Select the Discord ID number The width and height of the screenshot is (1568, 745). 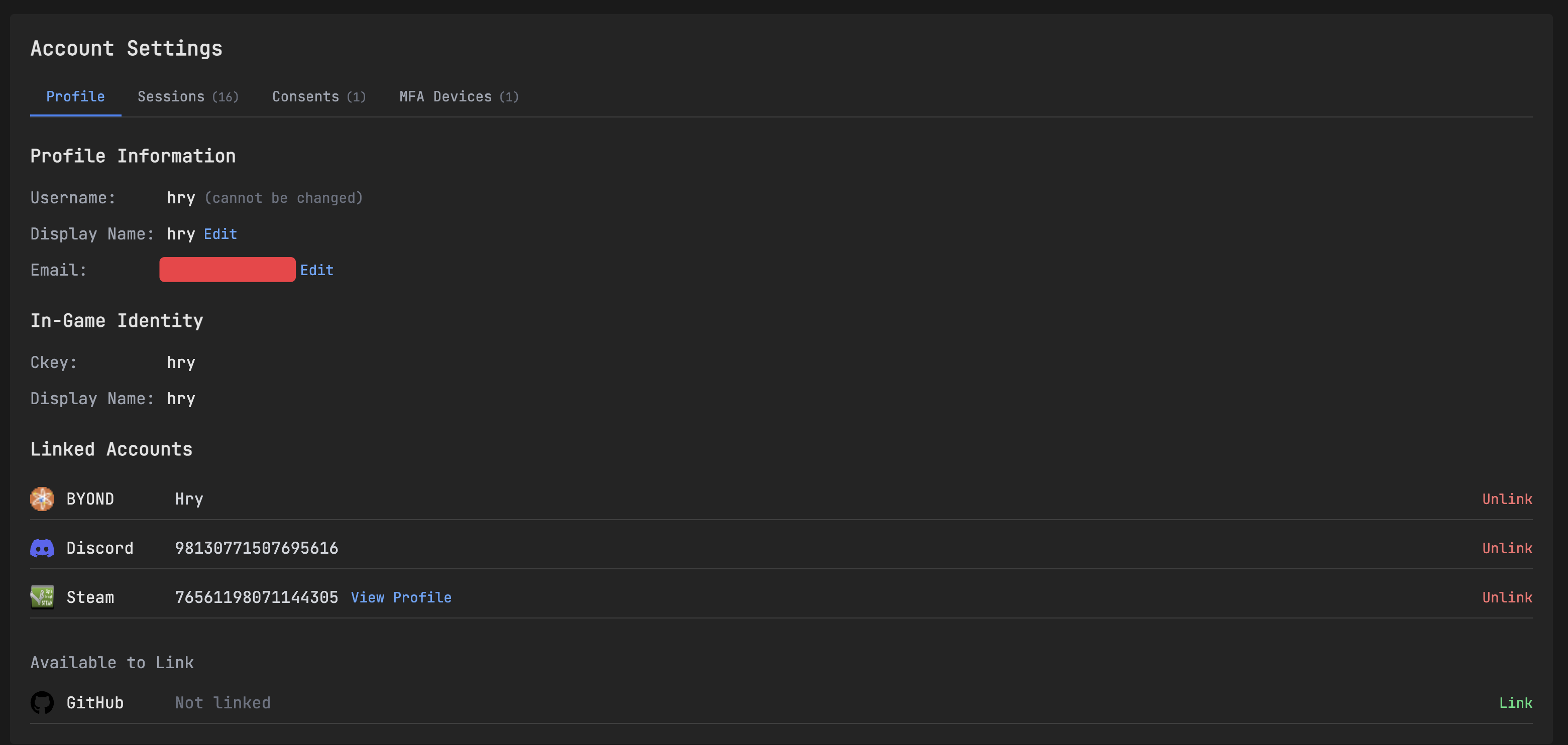tap(256, 548)
